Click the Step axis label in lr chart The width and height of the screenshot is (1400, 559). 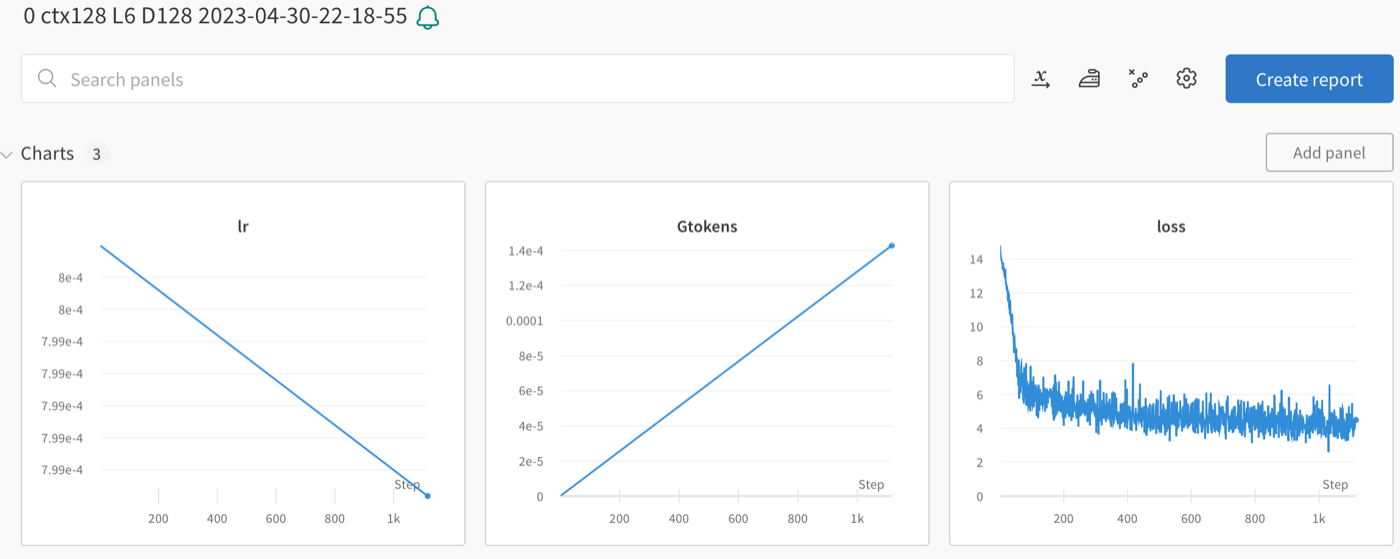pos(407,485)
